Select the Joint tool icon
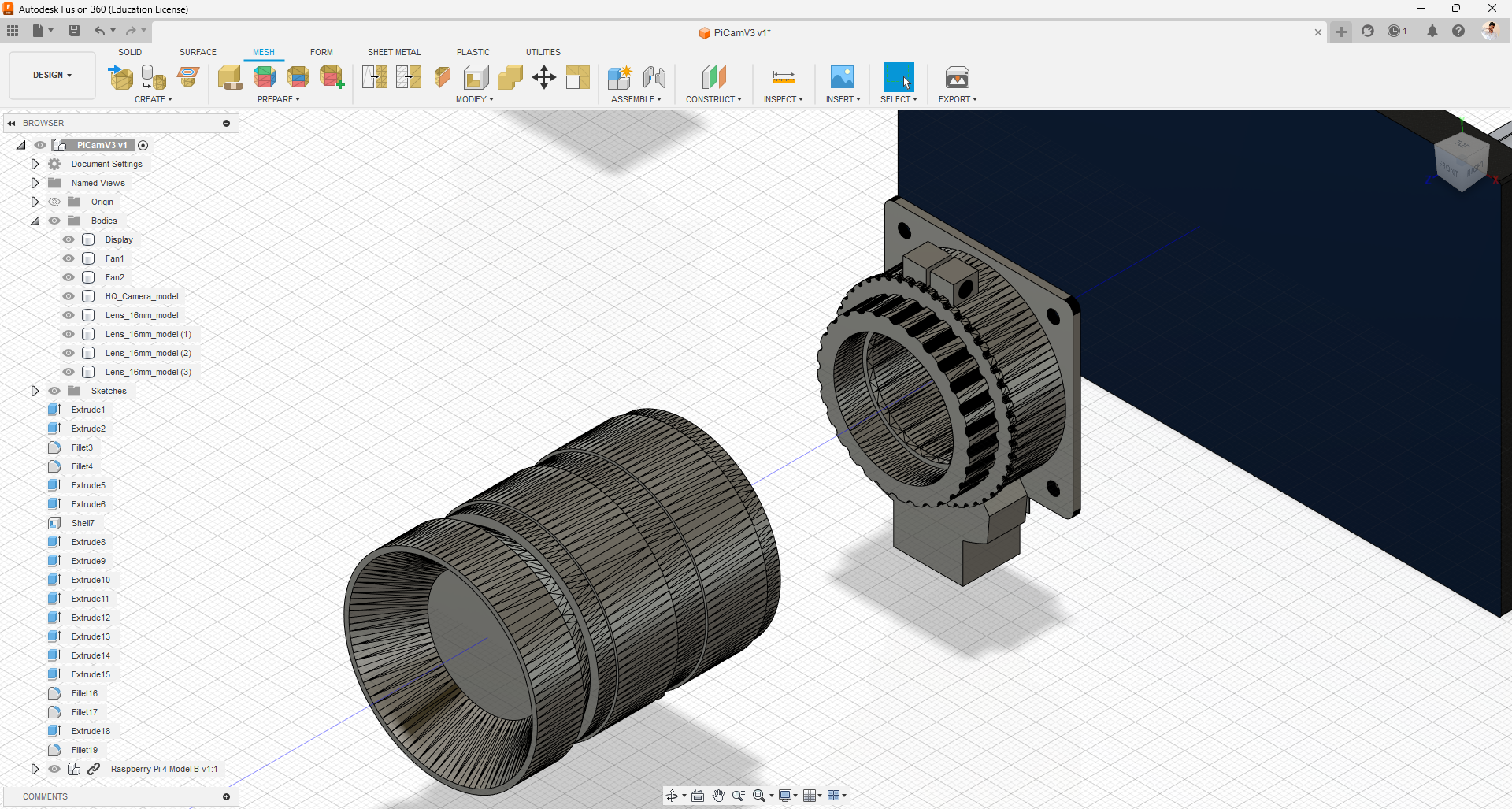 (x=654, y=77)
